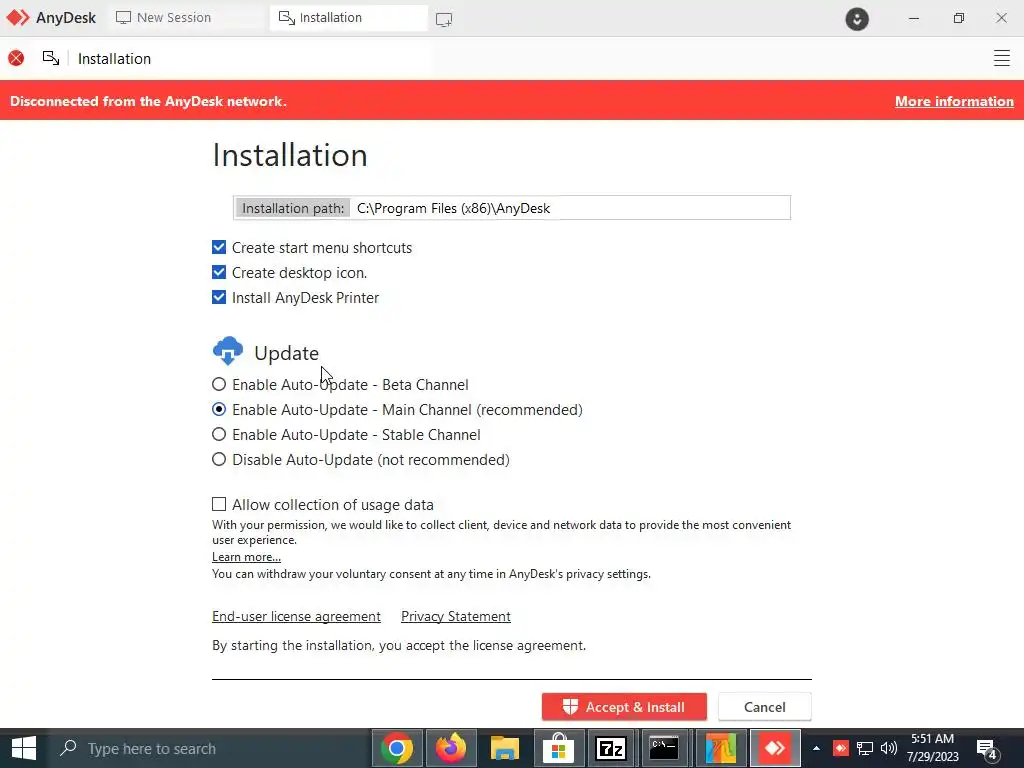Select Disable Auto-Update option

click(219, 459)
